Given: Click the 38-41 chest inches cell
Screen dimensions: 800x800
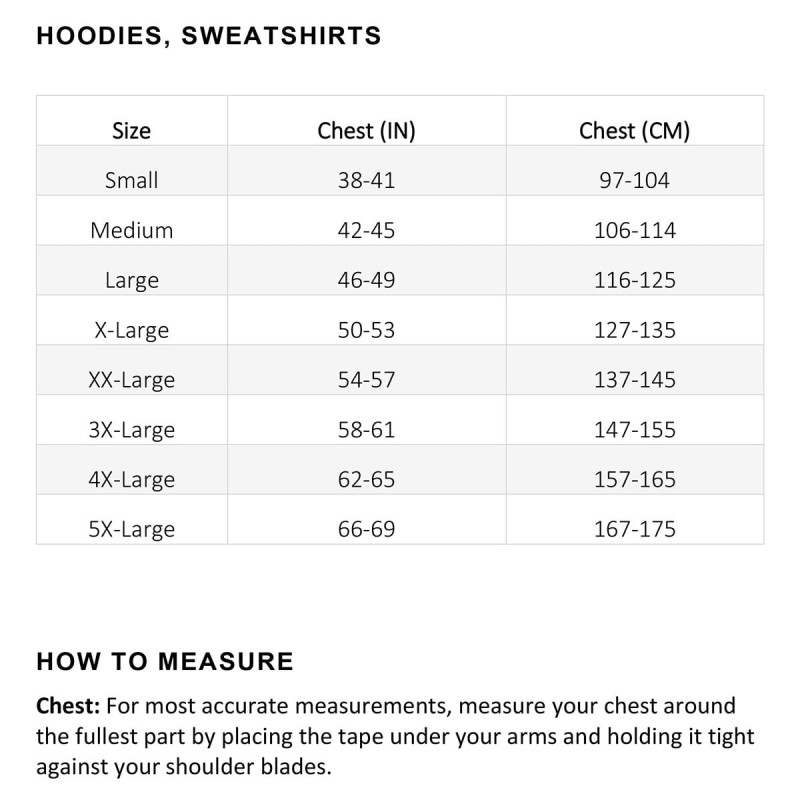Looking at the screenshot, I should tap(366, 181).
